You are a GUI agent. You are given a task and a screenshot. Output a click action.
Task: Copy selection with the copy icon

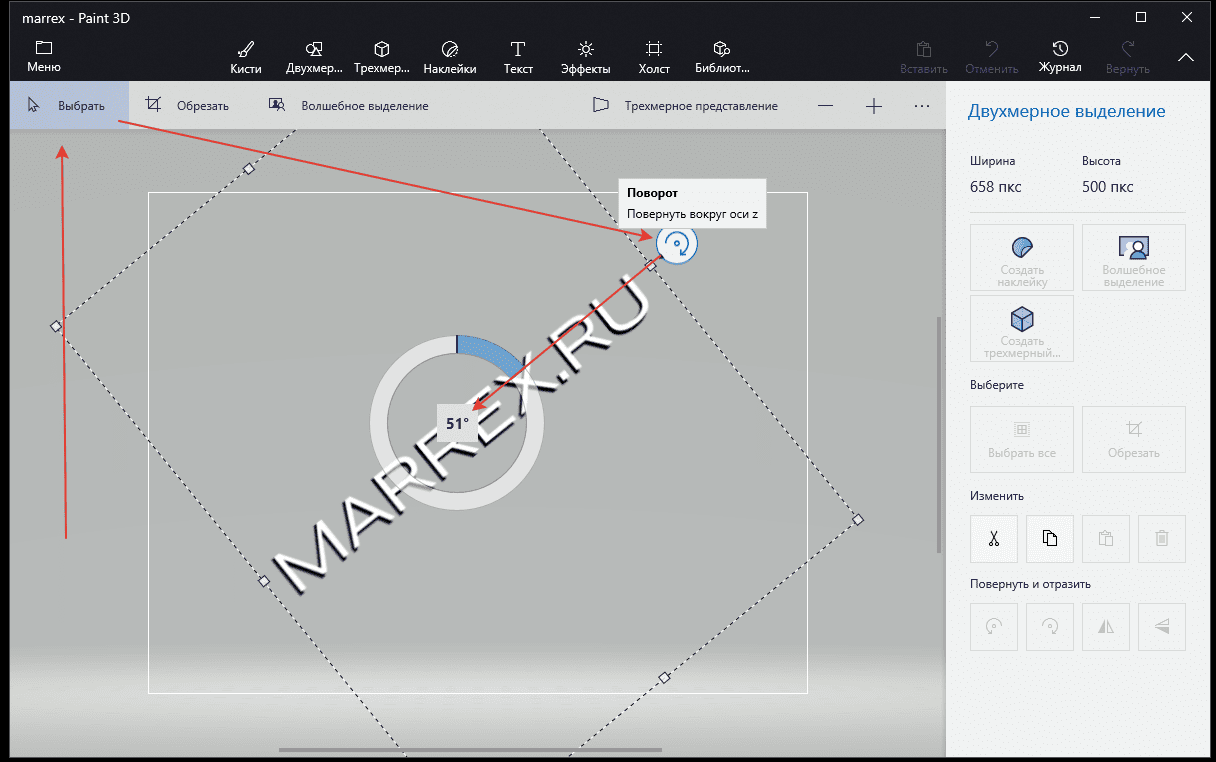point(1050,538)
